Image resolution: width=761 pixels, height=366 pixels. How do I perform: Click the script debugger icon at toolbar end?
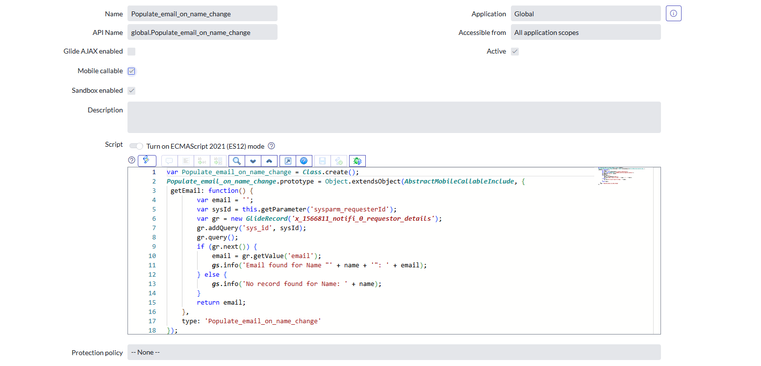(x=358, y=161)
